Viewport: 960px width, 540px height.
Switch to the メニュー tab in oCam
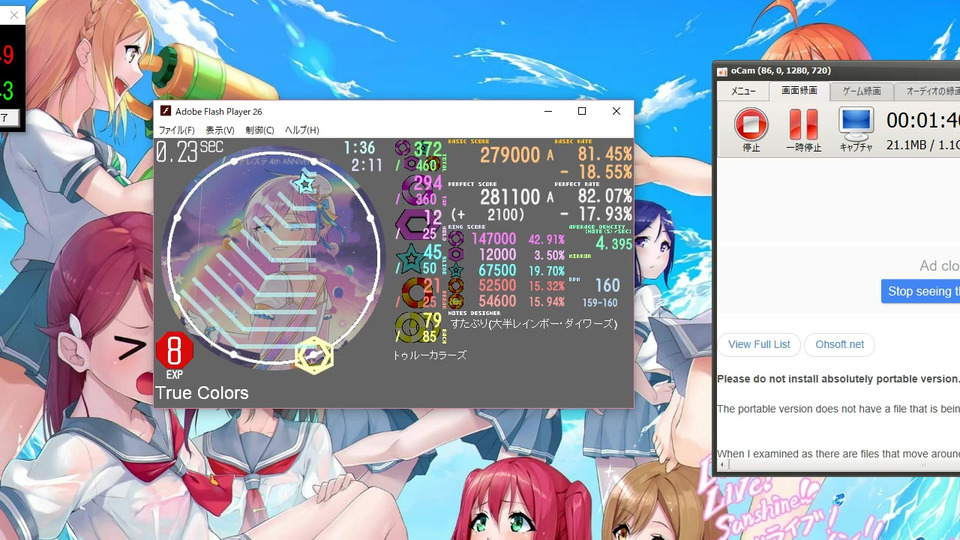click(743, 91)
